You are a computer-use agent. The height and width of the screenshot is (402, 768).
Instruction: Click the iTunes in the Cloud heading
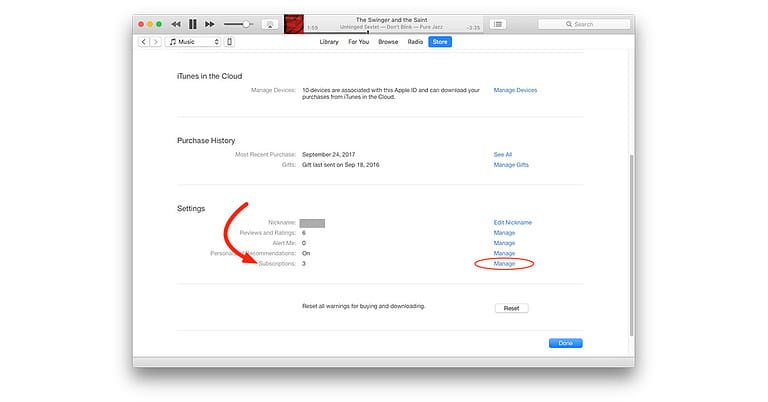(209, 76)
